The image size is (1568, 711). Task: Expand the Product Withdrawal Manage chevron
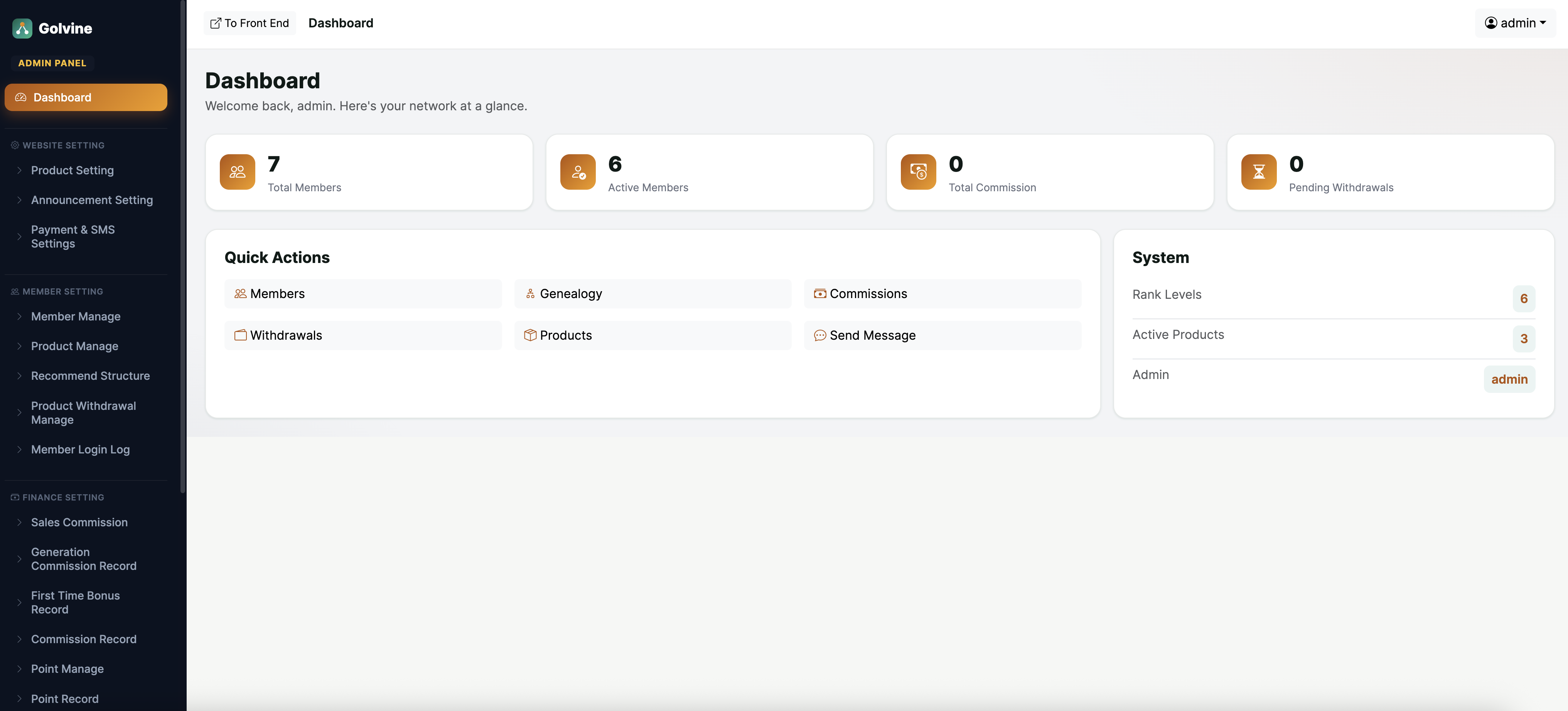point(20,413)
